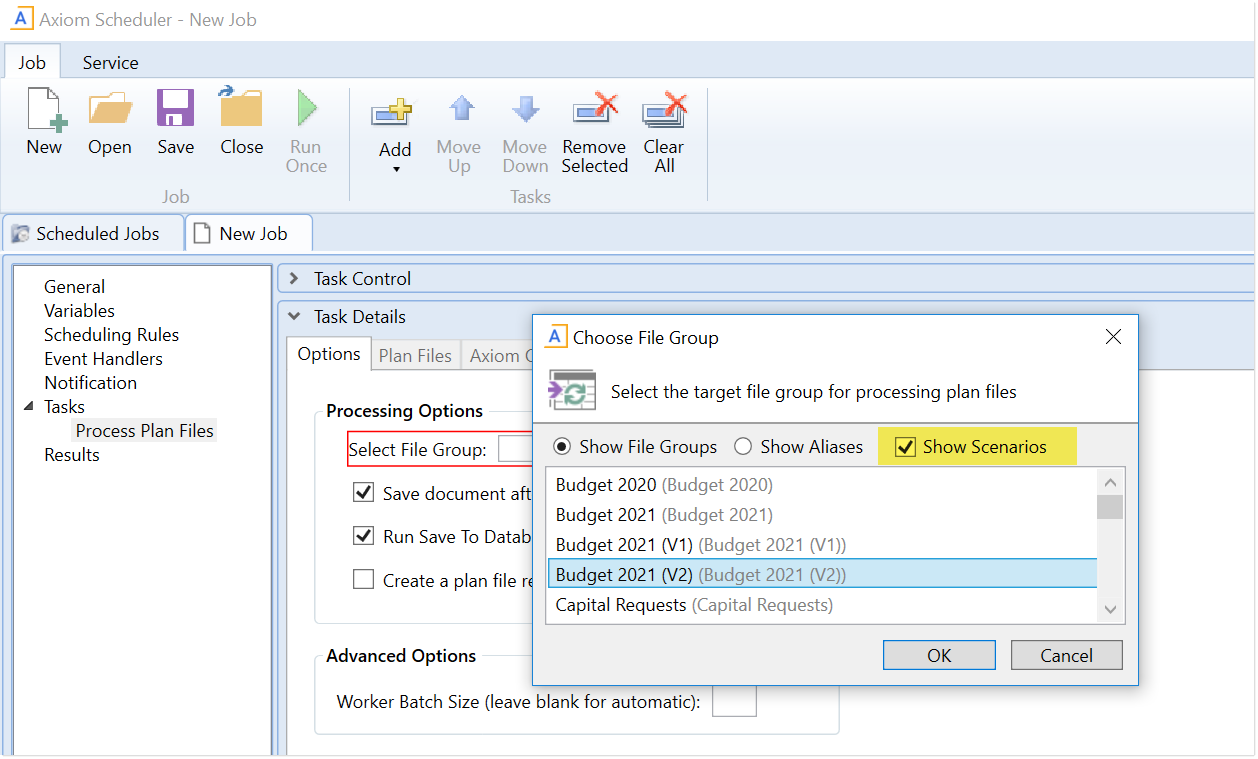Open Event Handlers in the job tree
The image size is (1258, 759).
click(x=103, y=359)
